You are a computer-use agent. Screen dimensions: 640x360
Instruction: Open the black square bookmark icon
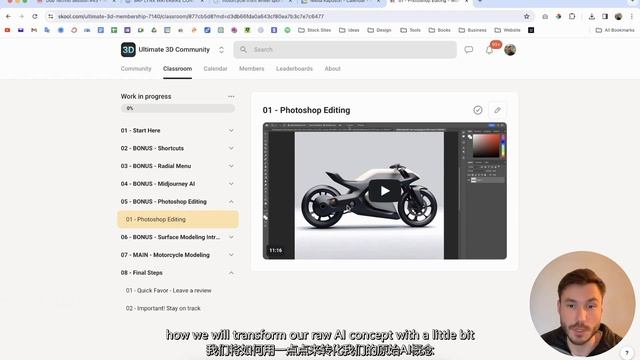[531, 30]
